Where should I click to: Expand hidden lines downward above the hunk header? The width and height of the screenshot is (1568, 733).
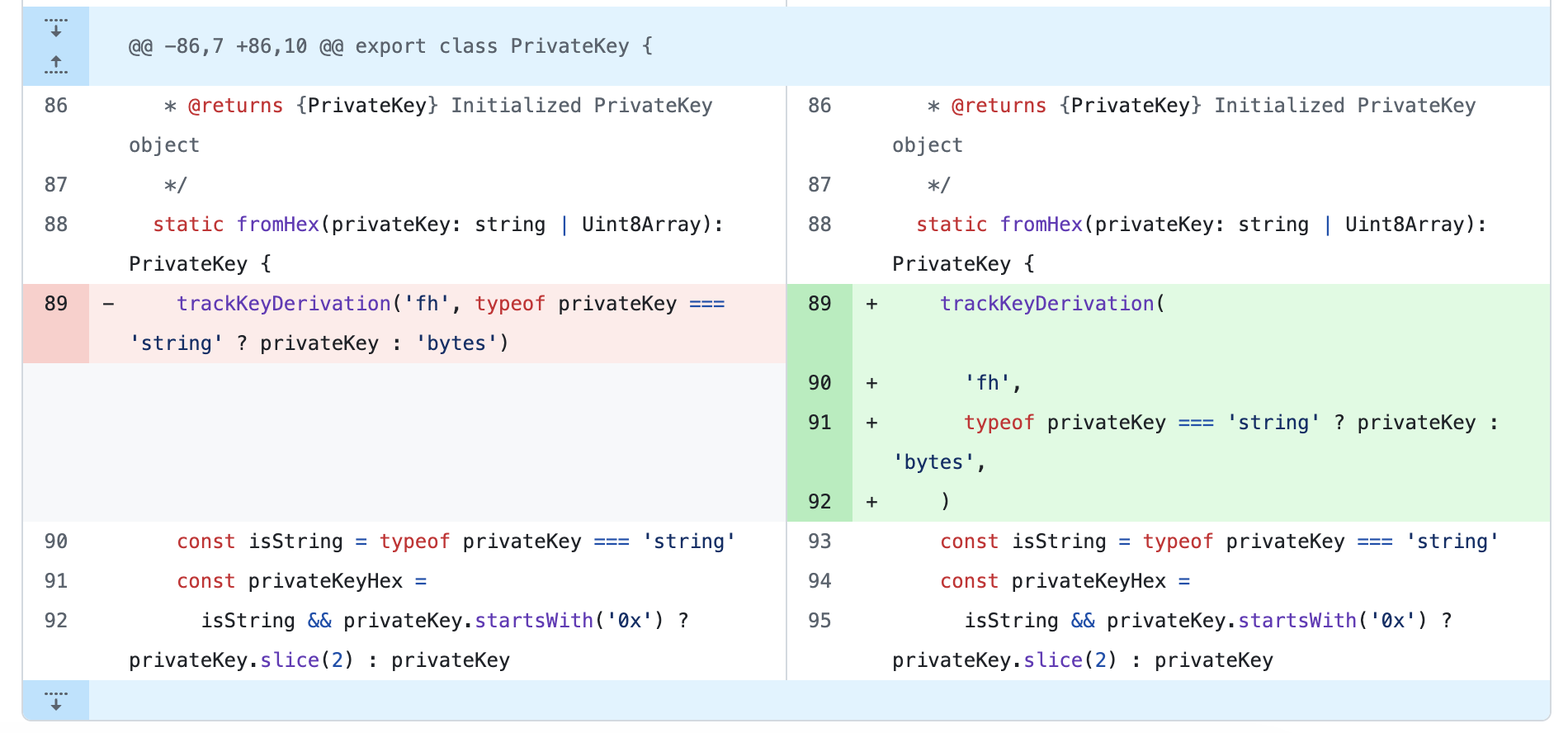point(55,27)
